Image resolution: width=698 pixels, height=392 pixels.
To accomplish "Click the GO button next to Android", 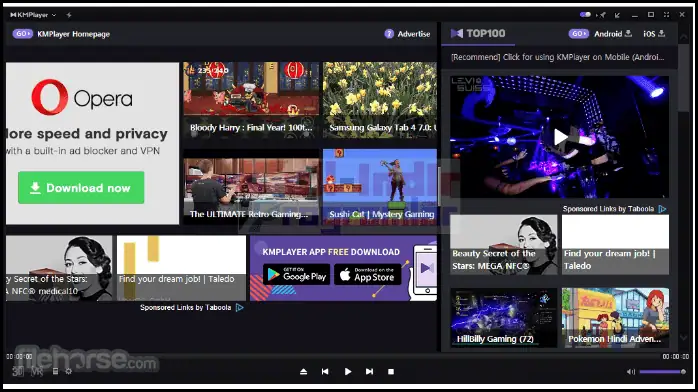I will click(578, 34).
